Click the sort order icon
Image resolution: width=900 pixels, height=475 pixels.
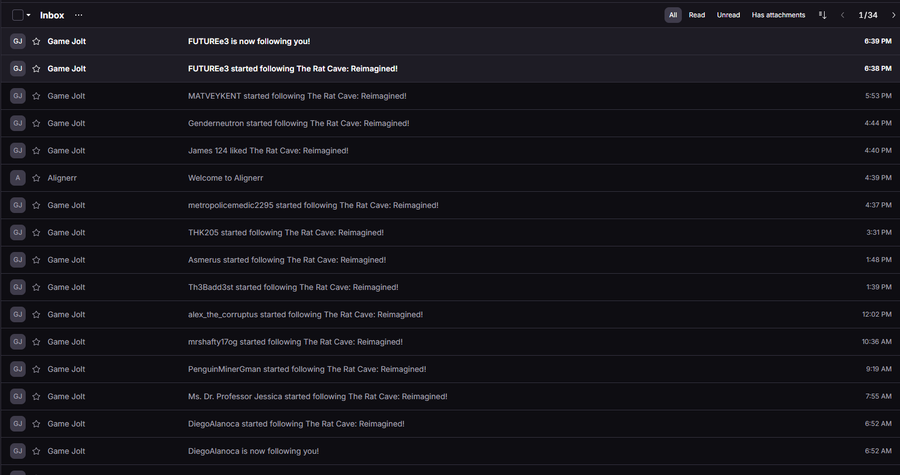823,15
